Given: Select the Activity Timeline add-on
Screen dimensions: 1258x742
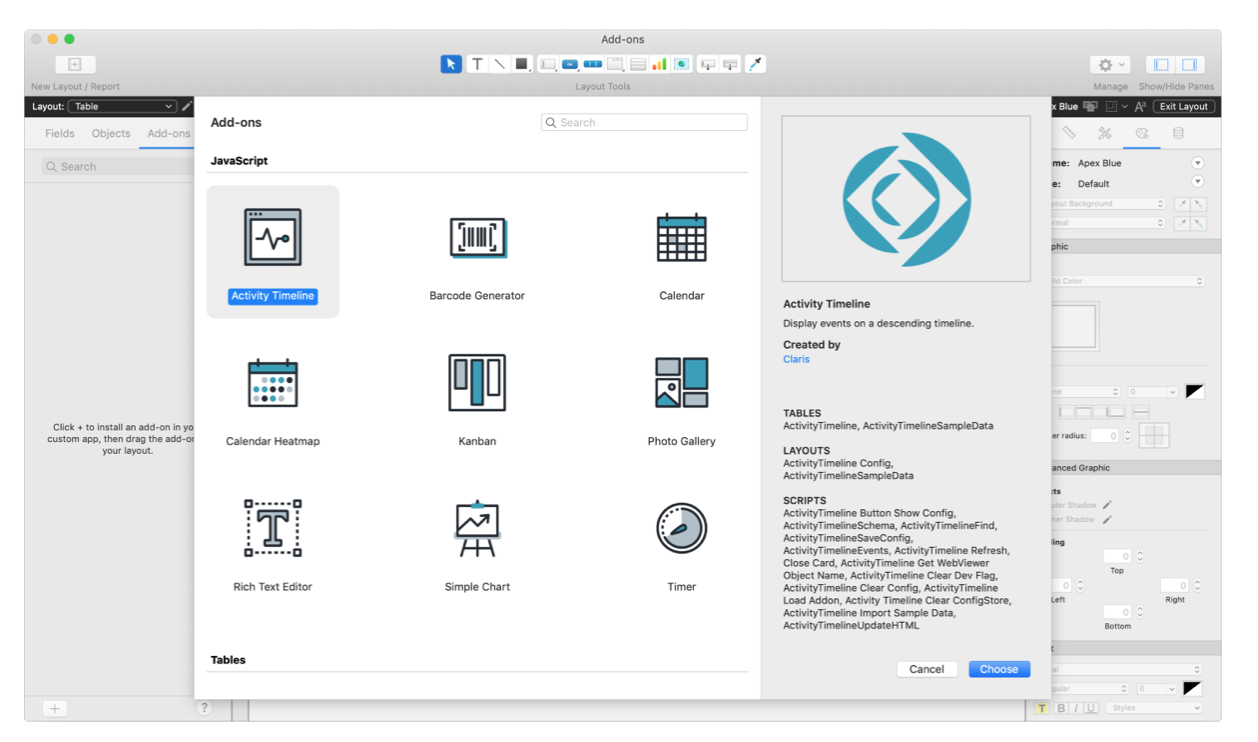Looking at the screenshot, I should [273, 252].
